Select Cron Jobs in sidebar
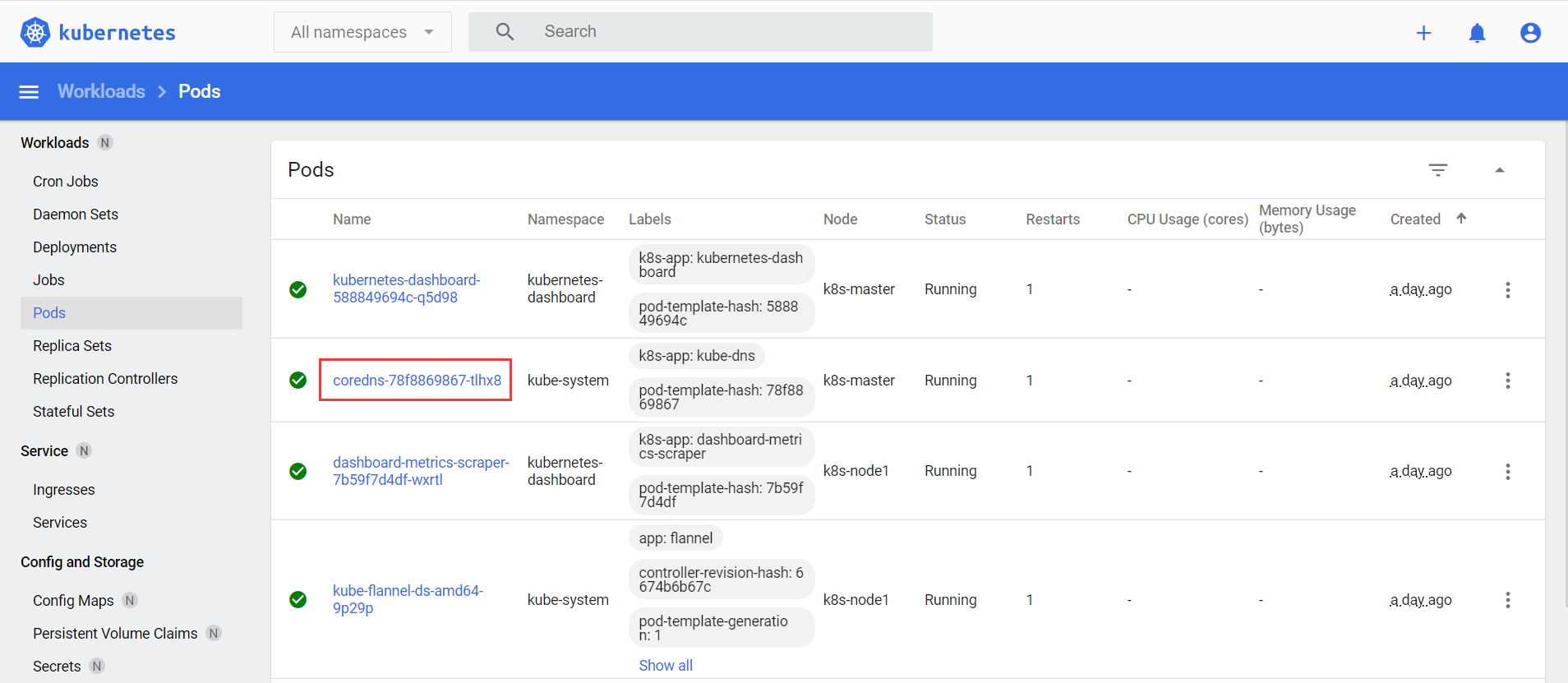 tap(66, 182)
